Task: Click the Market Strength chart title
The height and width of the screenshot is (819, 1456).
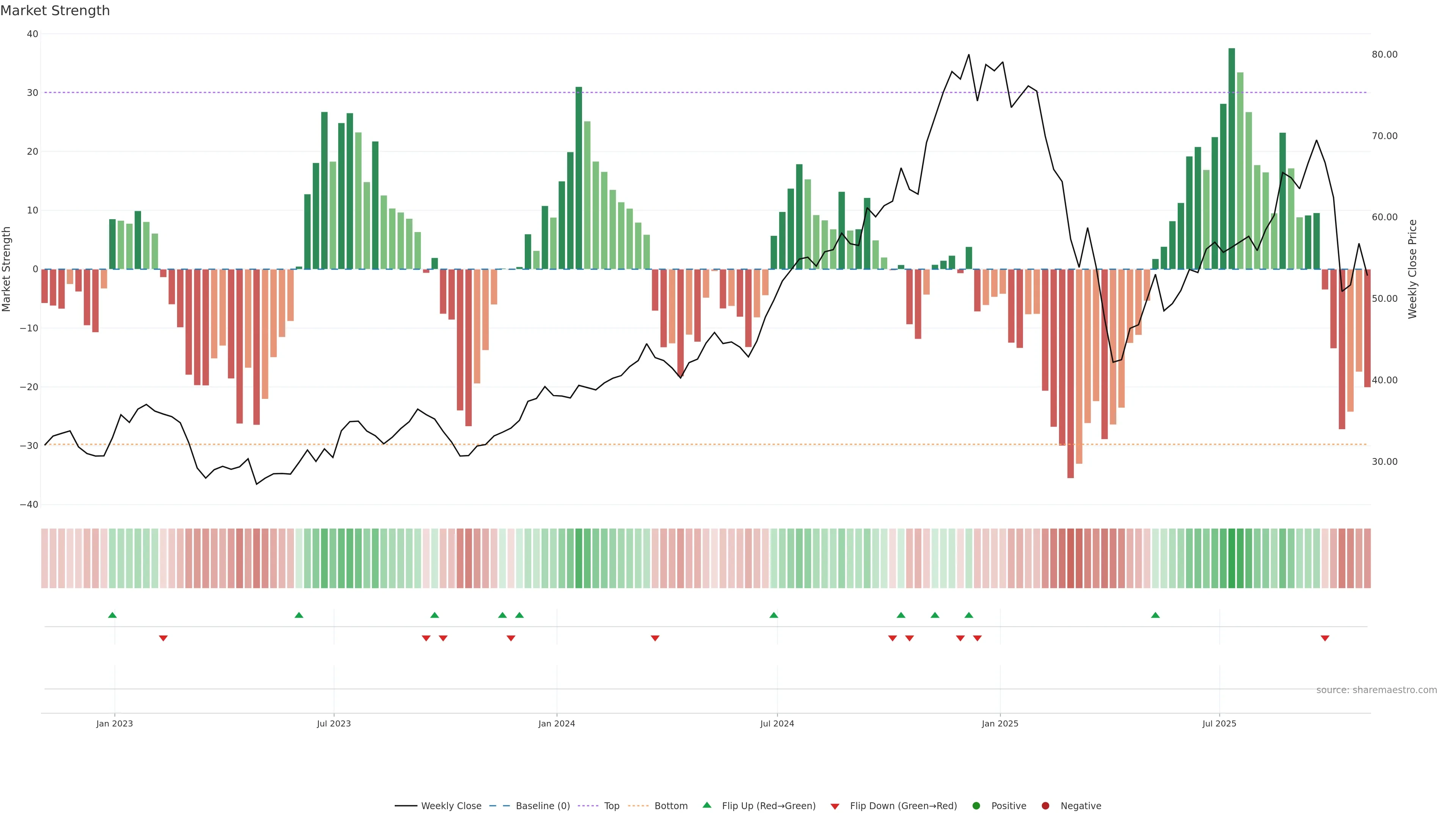Action: [x=55, y=11]
